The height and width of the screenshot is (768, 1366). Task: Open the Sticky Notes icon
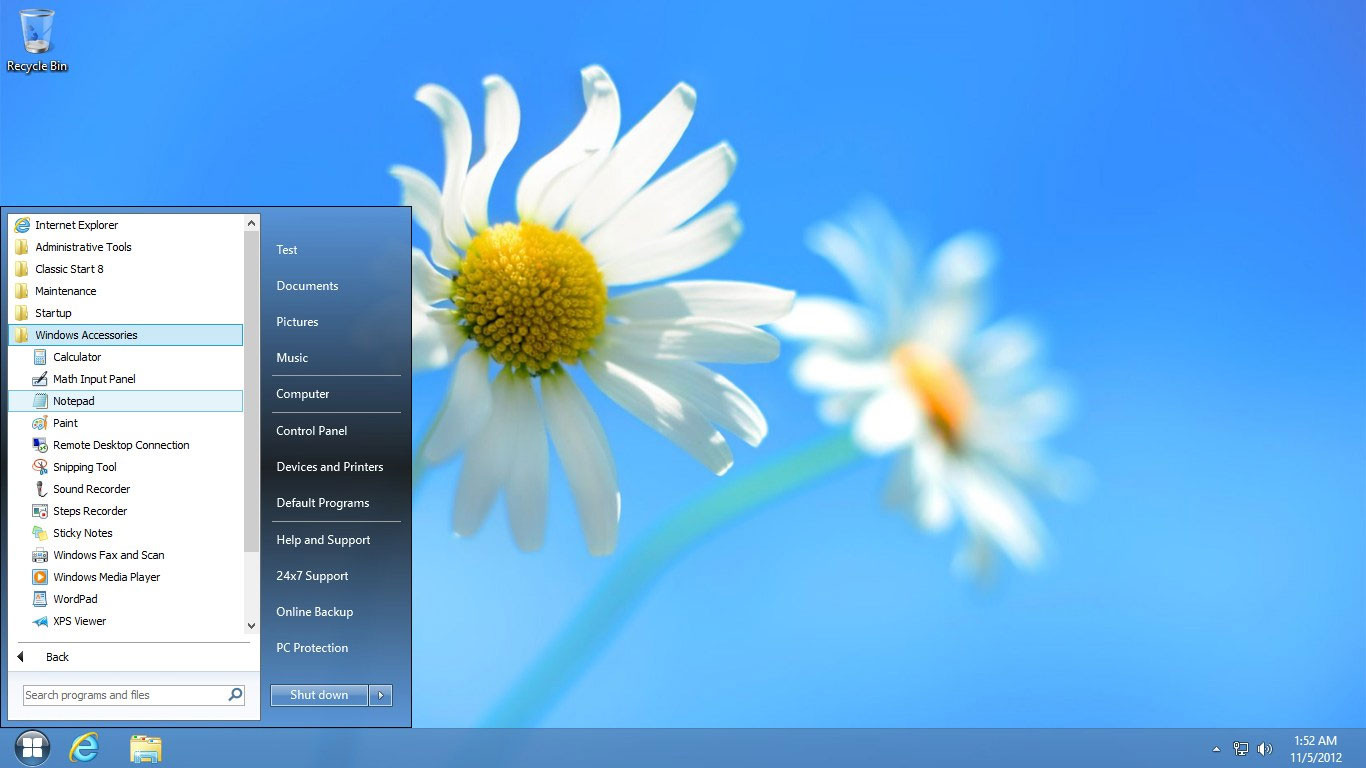click(x=40, y=533)
